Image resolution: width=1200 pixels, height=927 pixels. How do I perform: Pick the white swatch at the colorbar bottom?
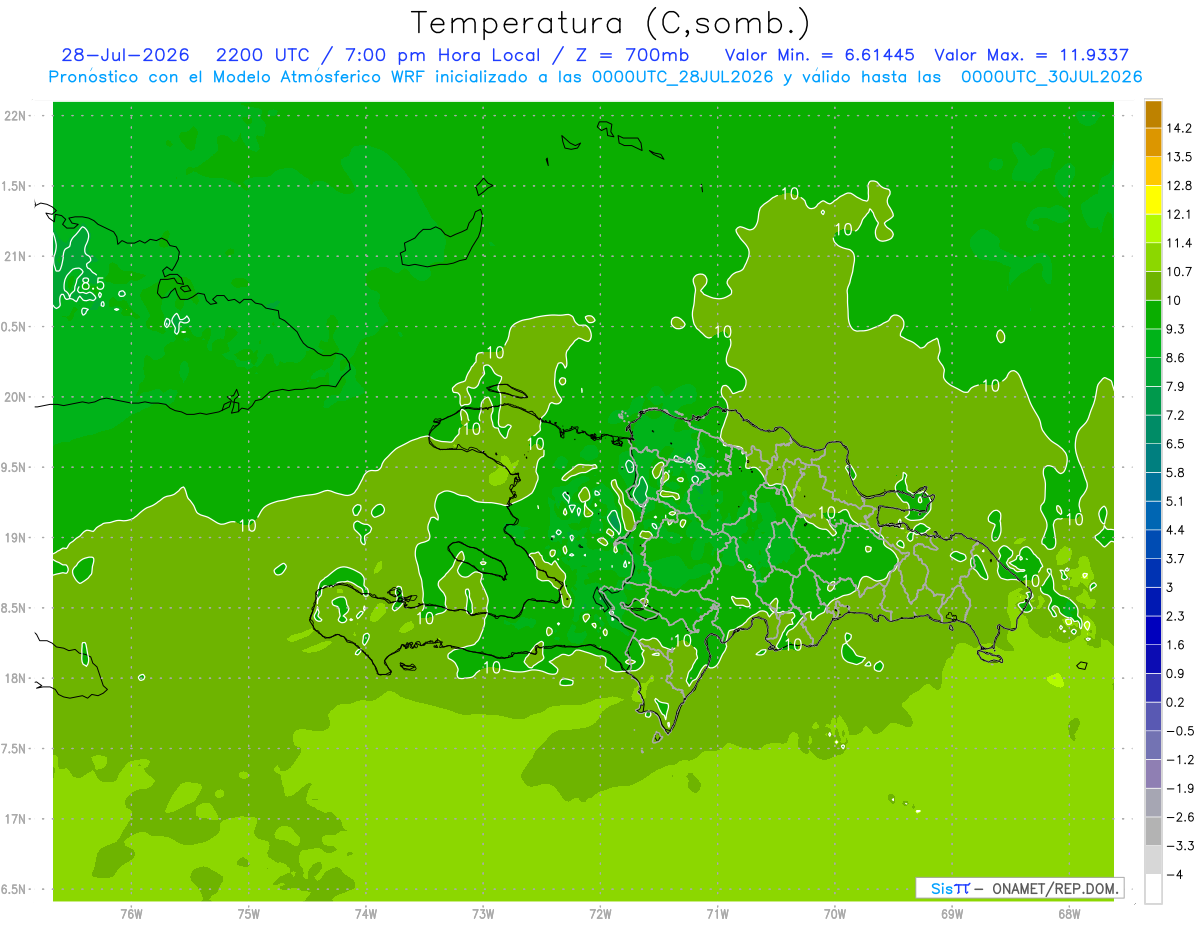tap(1153, 889)
